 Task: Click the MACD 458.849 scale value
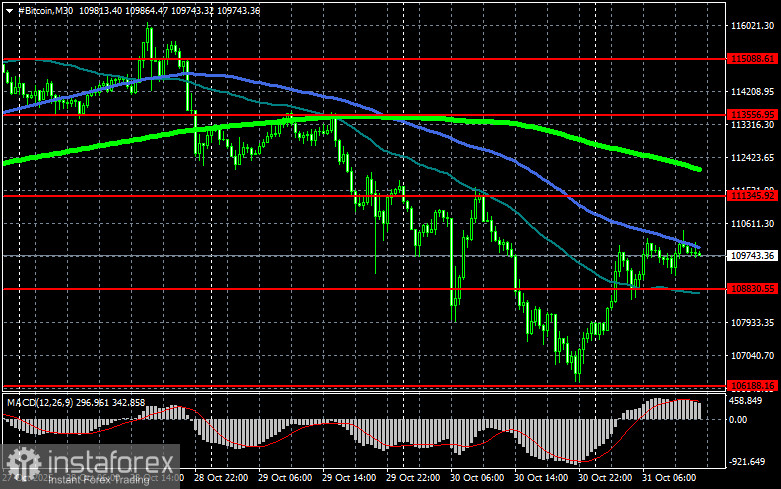(745, 401)
